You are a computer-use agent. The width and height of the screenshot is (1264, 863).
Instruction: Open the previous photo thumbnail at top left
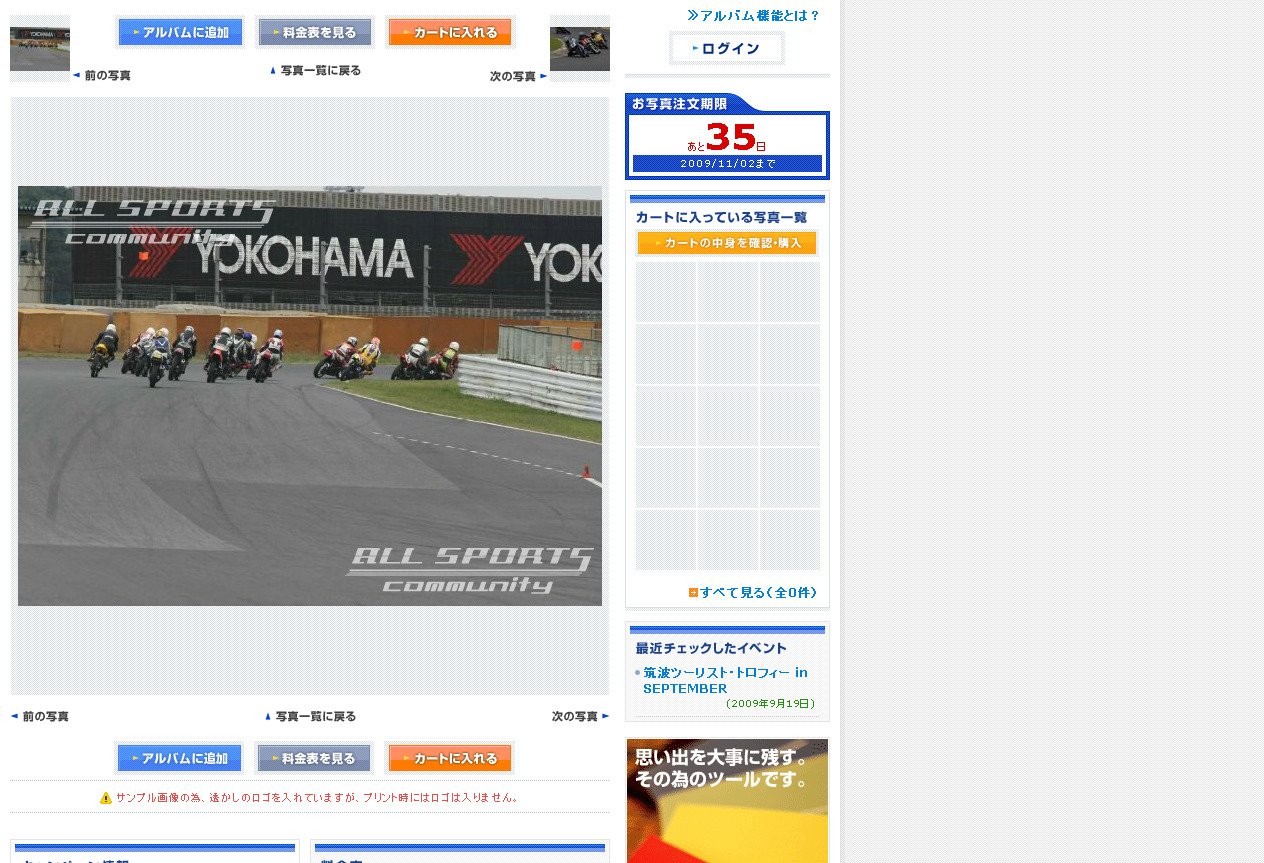coord(40,48)
